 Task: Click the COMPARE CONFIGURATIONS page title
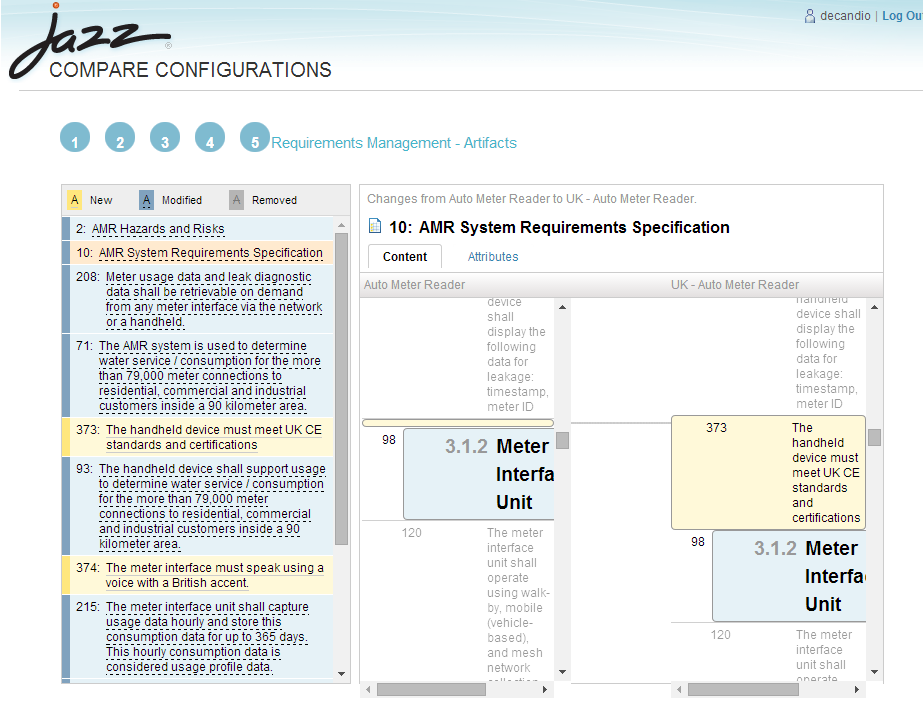(190, 70)
